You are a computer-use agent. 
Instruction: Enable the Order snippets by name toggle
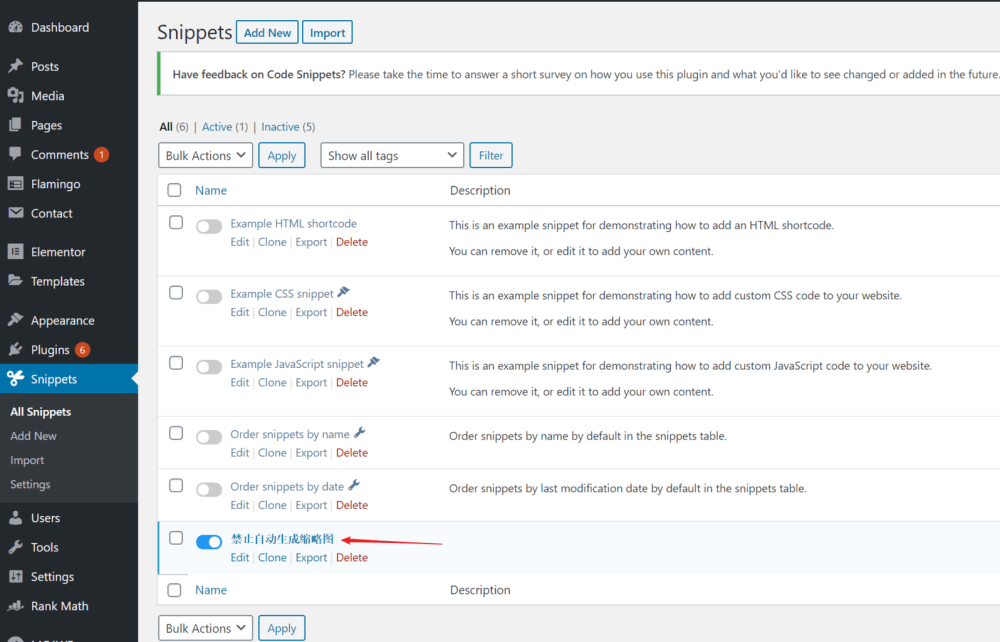tap(209, 437)
